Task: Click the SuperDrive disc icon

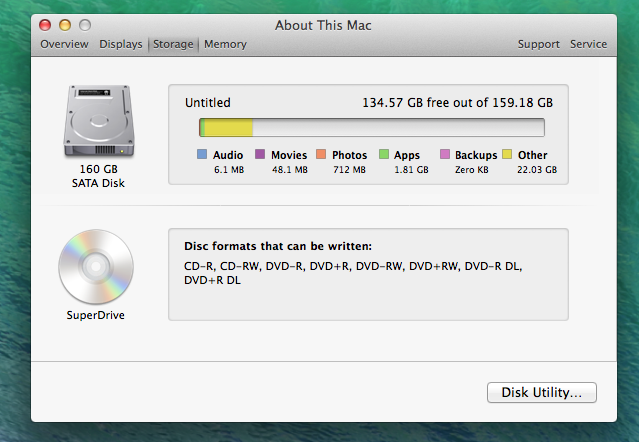Action: pyautogui.click(x=96, y=266)
